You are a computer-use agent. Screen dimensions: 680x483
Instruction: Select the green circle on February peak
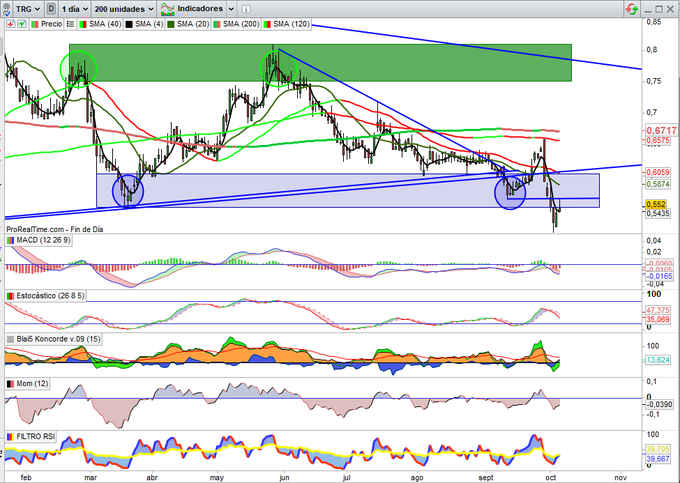tap(78, 69)
